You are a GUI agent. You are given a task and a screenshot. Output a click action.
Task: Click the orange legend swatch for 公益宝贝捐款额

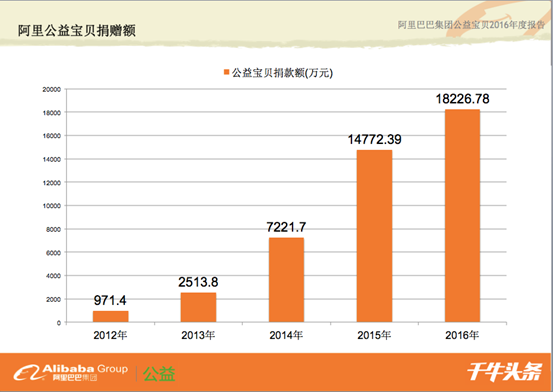point(226,72)
